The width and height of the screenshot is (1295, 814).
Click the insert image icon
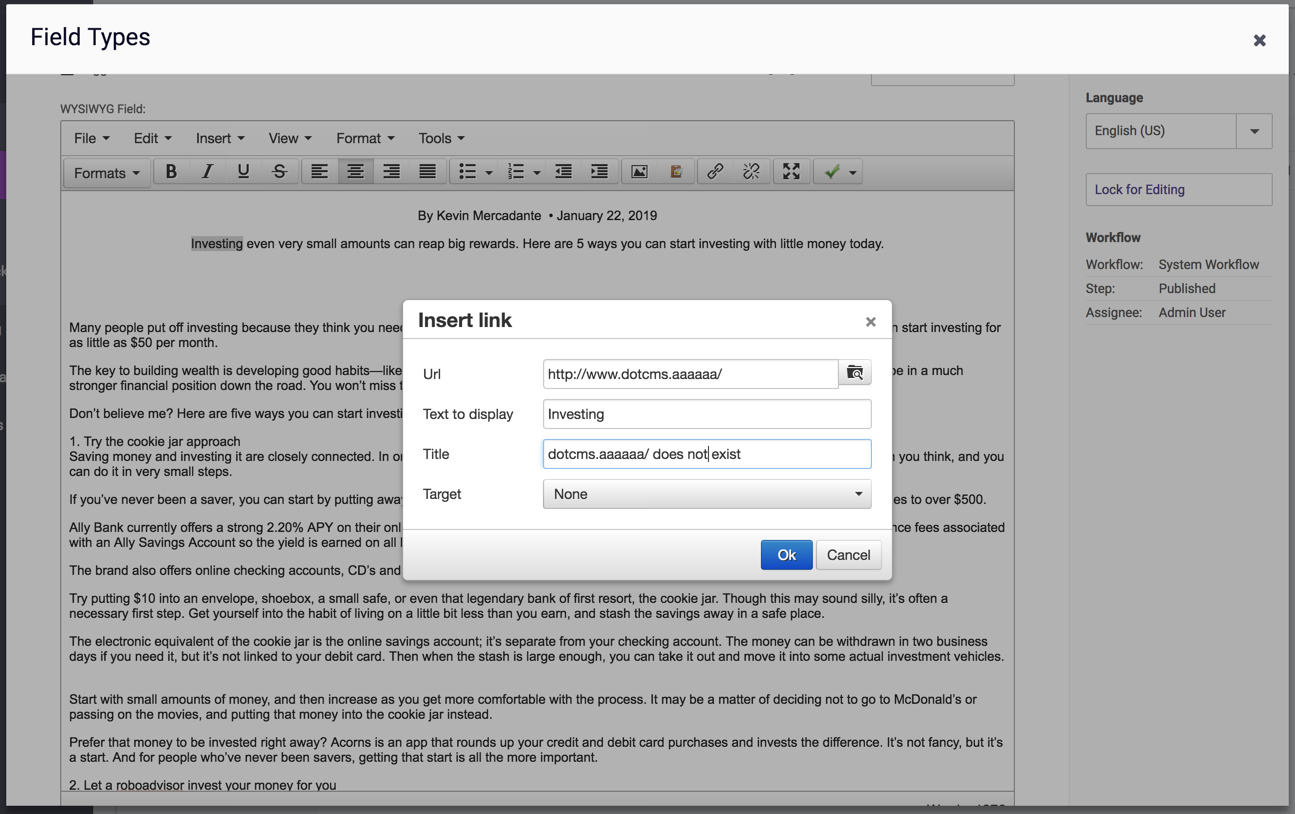tap(639, 172)
